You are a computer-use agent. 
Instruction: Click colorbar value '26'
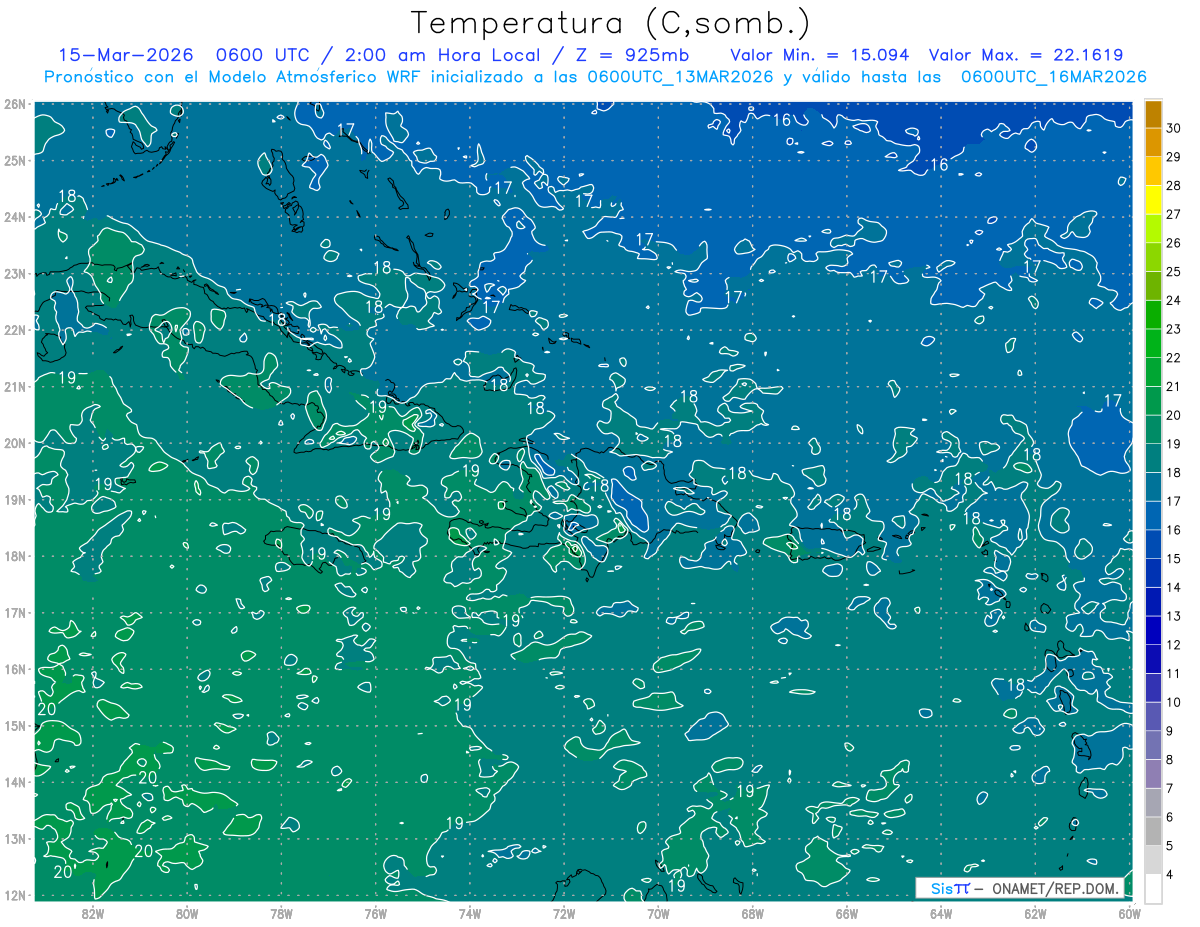click(x=1174, y=243)
